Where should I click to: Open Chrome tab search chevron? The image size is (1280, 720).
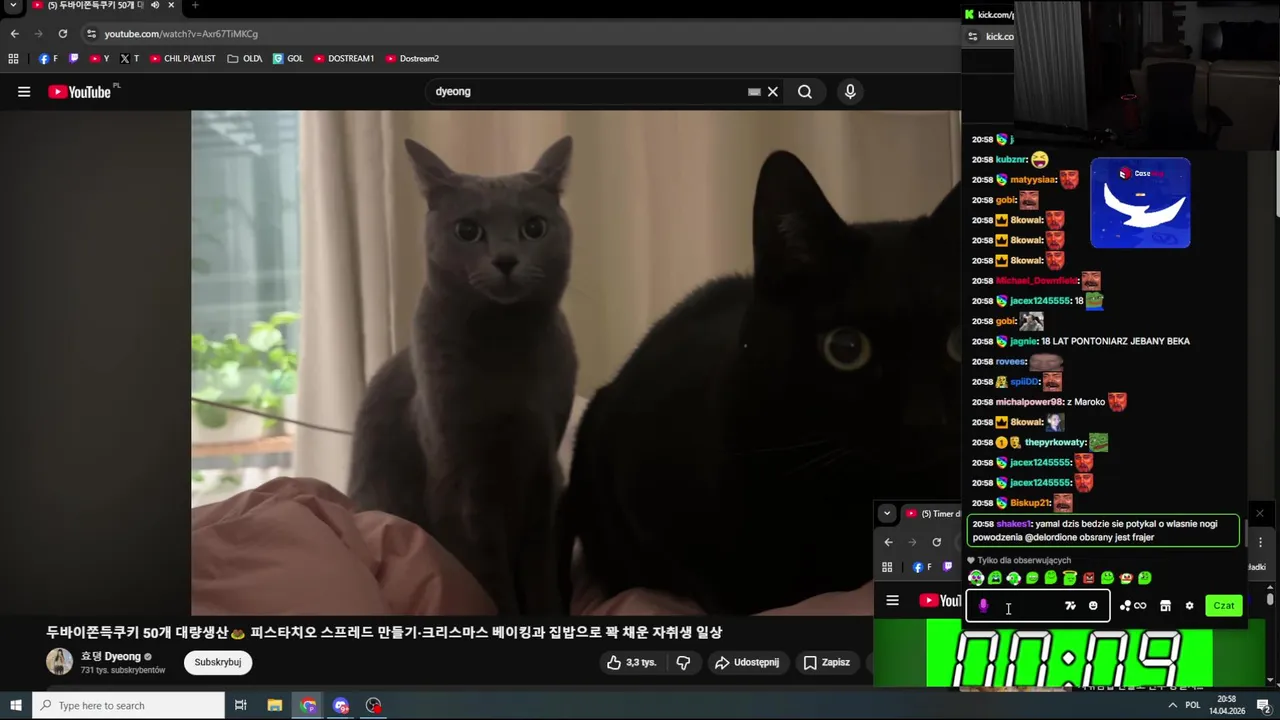point(13,5)
